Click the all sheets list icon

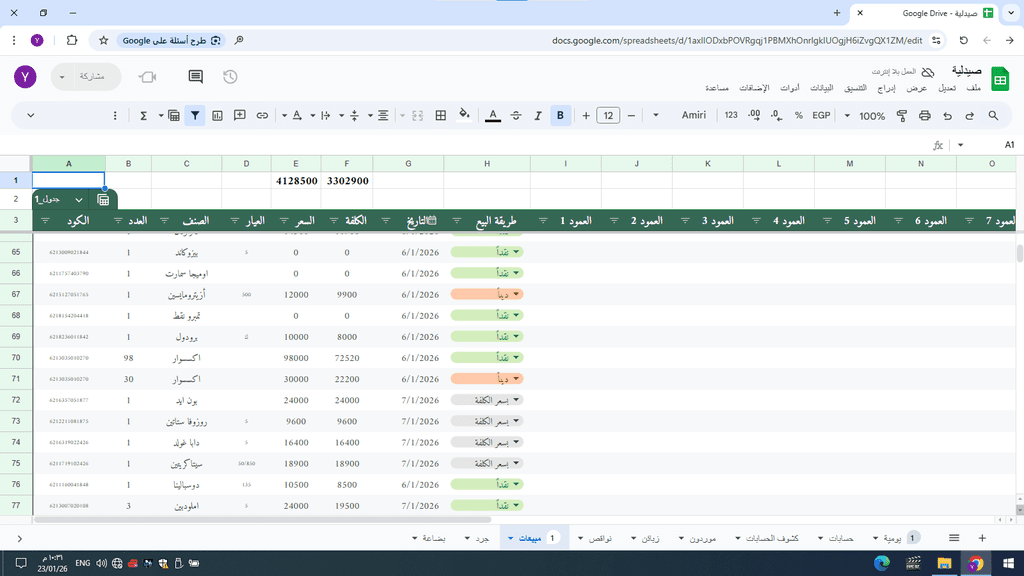click(x=954, y=538)
